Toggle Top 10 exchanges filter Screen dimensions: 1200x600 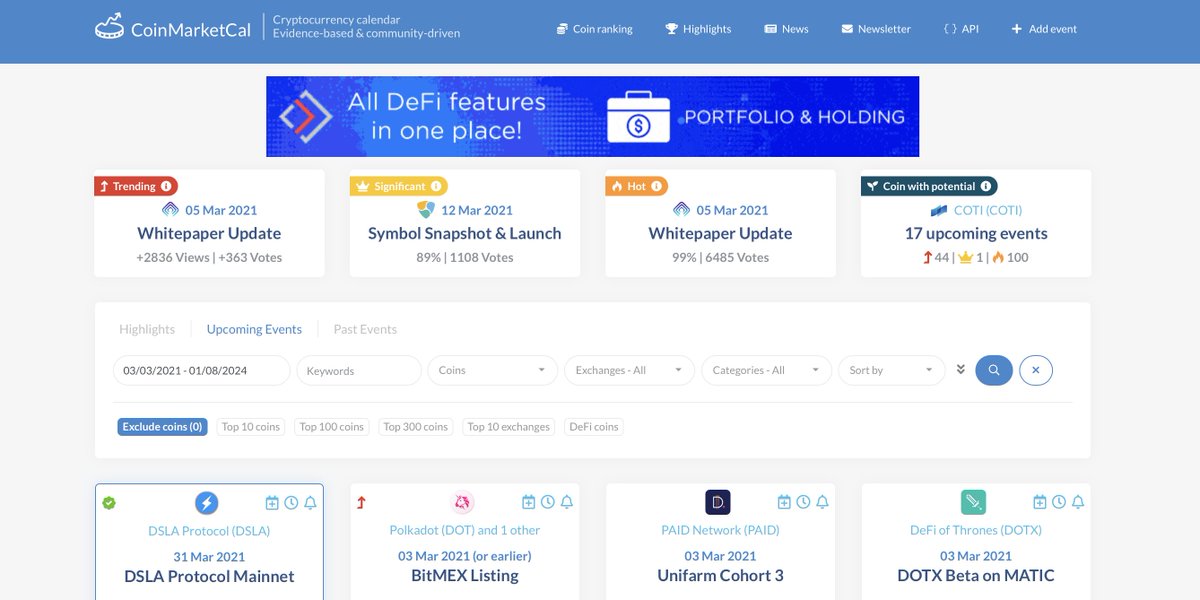coord(509,426)
